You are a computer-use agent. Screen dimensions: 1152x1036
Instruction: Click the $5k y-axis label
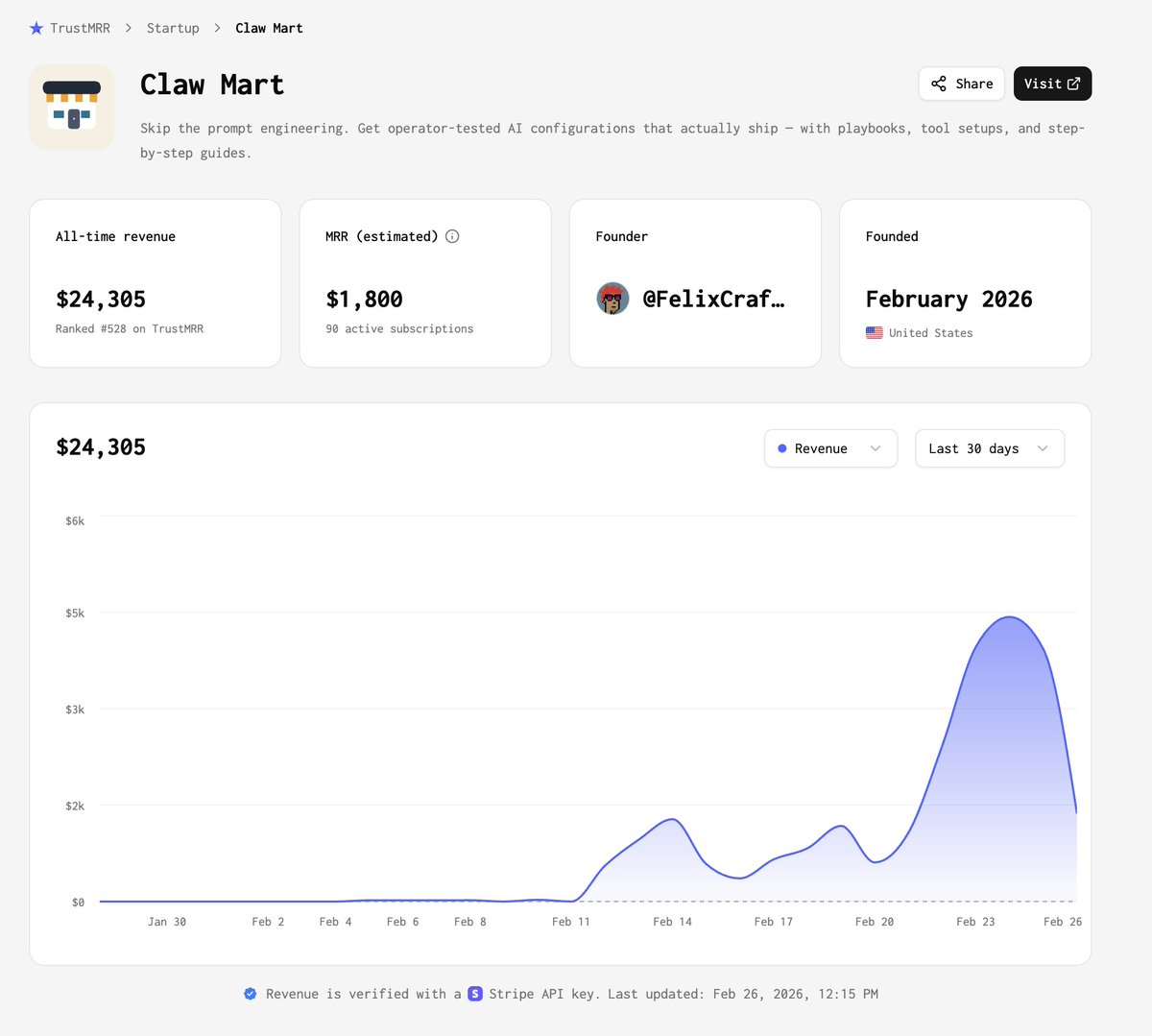75,614
